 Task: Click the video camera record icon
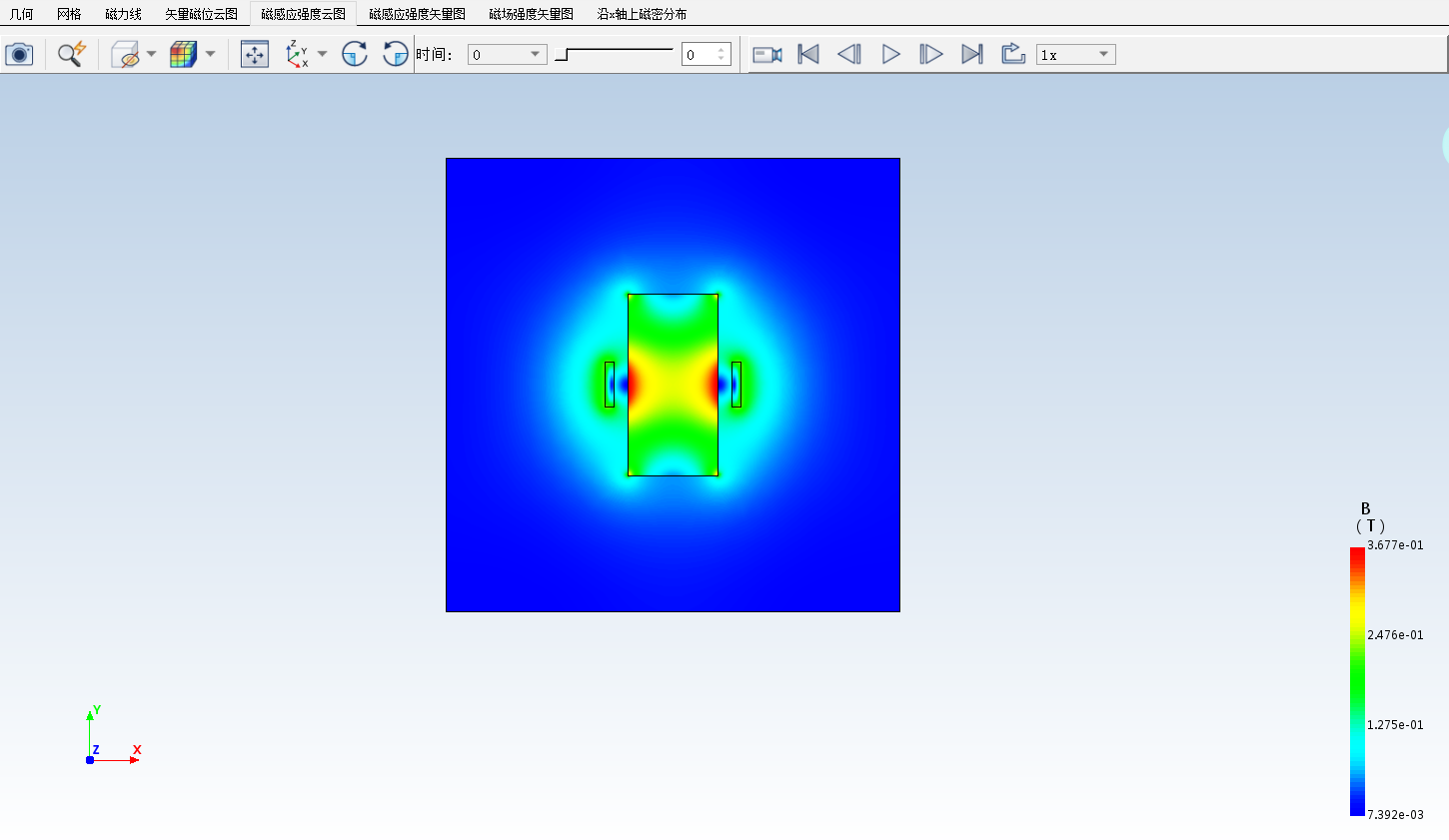point(766,54)
